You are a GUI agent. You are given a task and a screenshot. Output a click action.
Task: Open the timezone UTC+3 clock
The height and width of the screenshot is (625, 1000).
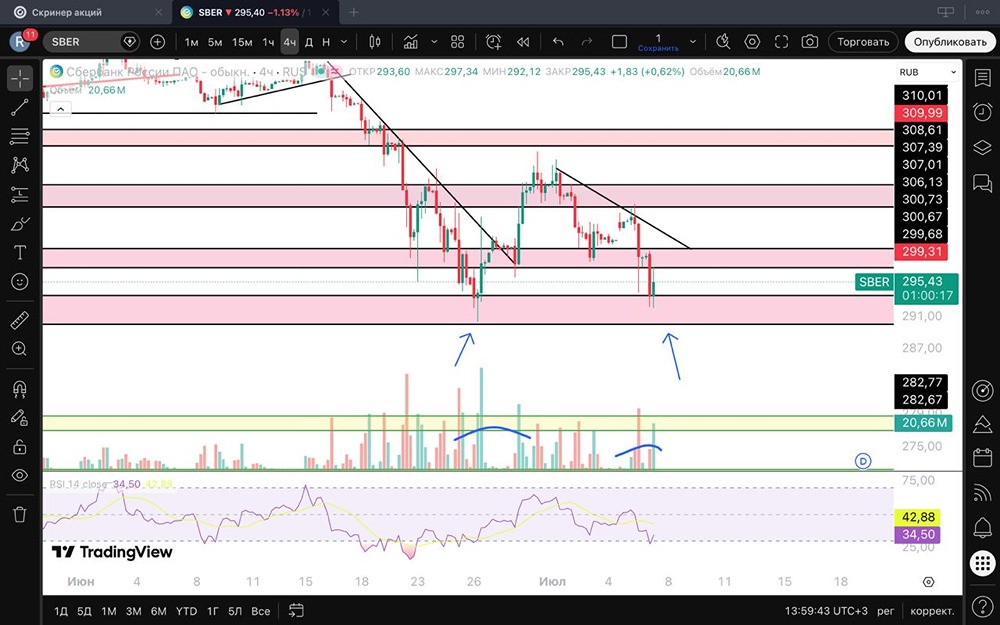(826, 611)
